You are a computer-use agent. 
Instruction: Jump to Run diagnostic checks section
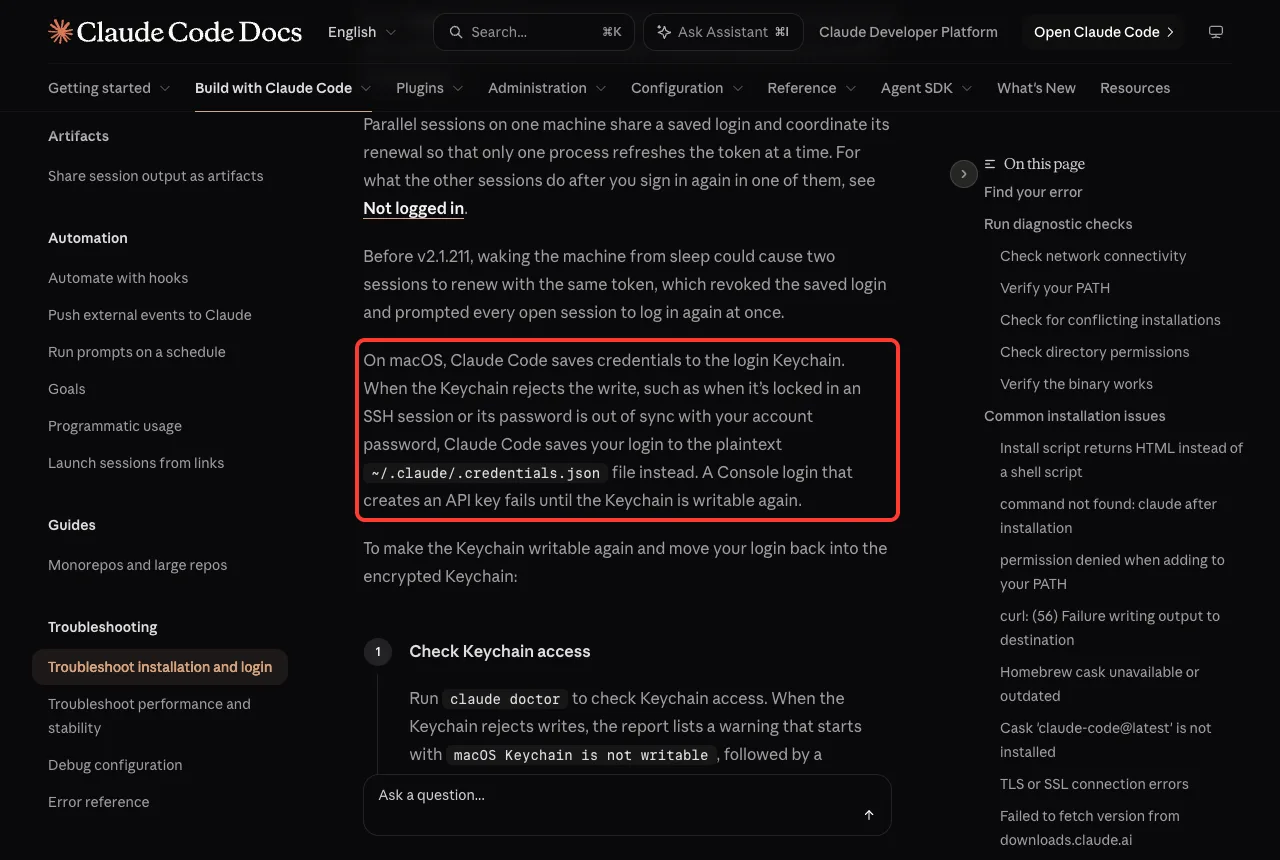pyautogui.click(x=1058, y=224)
